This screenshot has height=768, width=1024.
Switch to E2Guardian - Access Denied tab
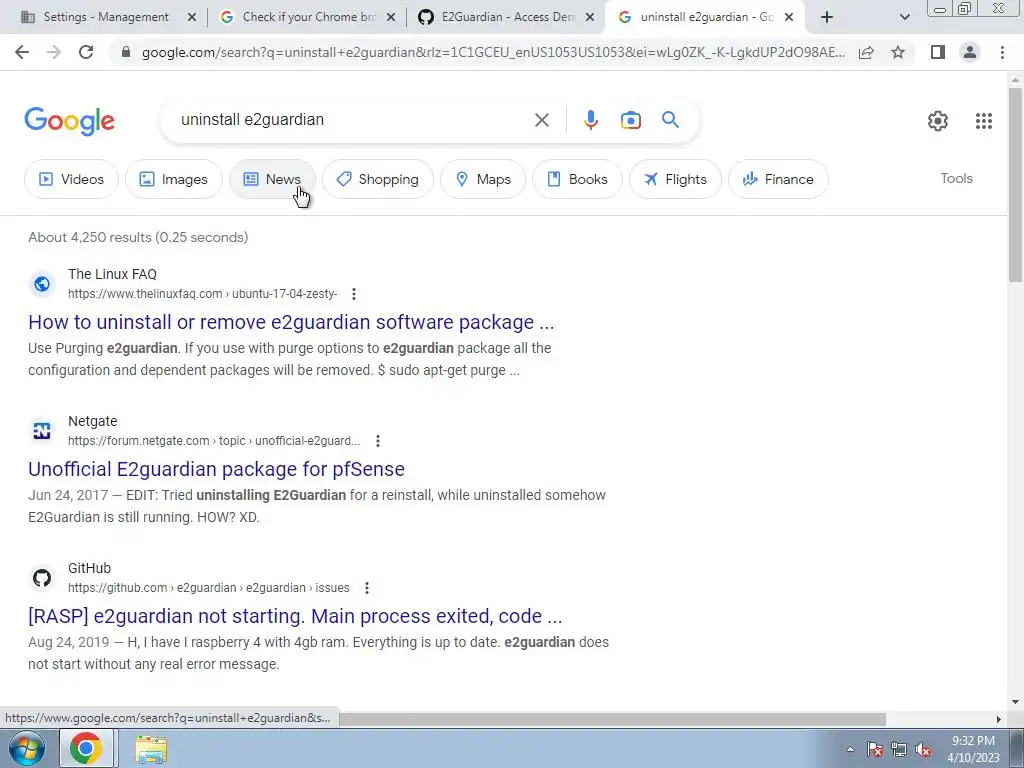(506, 17)
